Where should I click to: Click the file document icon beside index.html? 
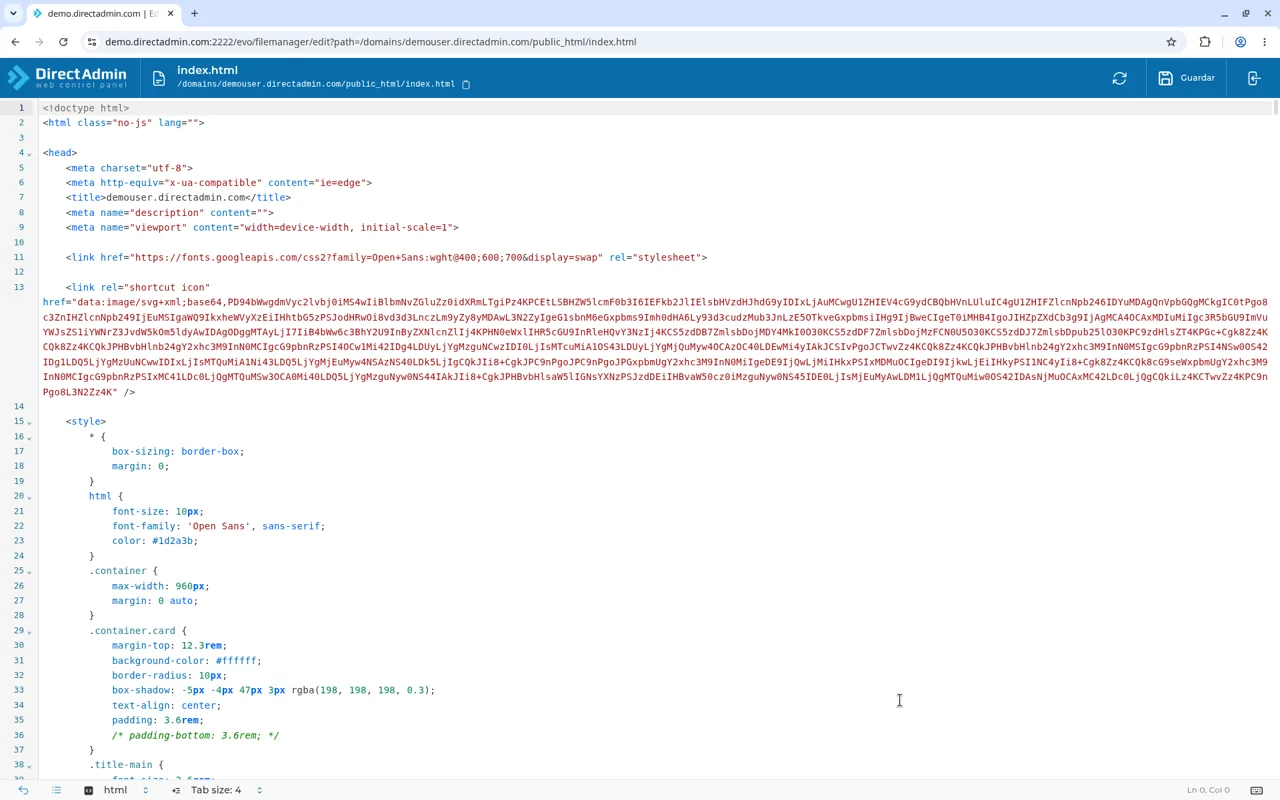pyautogui.click(x=159, y=78)
